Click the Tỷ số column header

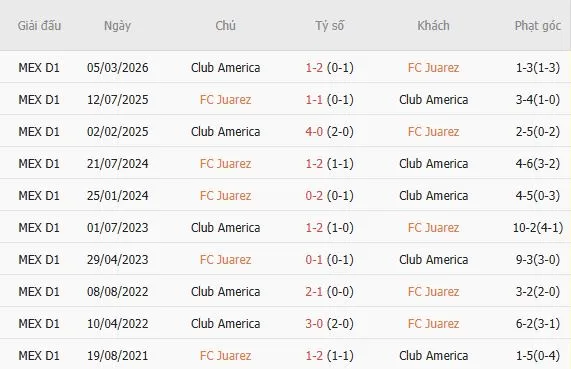point(330,26)
